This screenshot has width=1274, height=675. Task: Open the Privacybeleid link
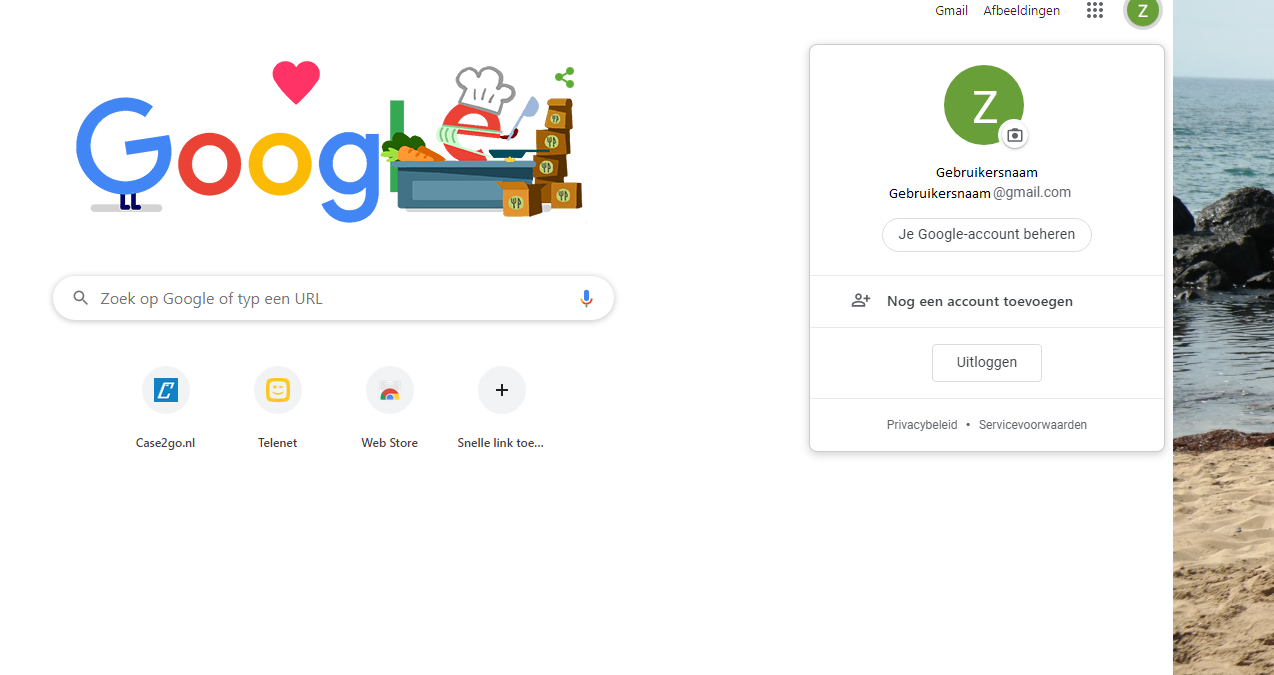(922, 425)
